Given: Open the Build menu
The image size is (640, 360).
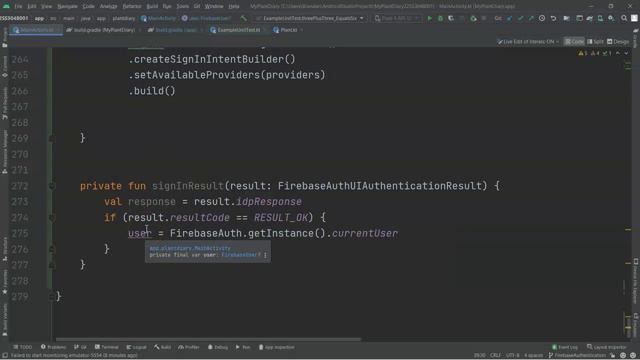Looking at the screenshot, I should pos(152,7).
